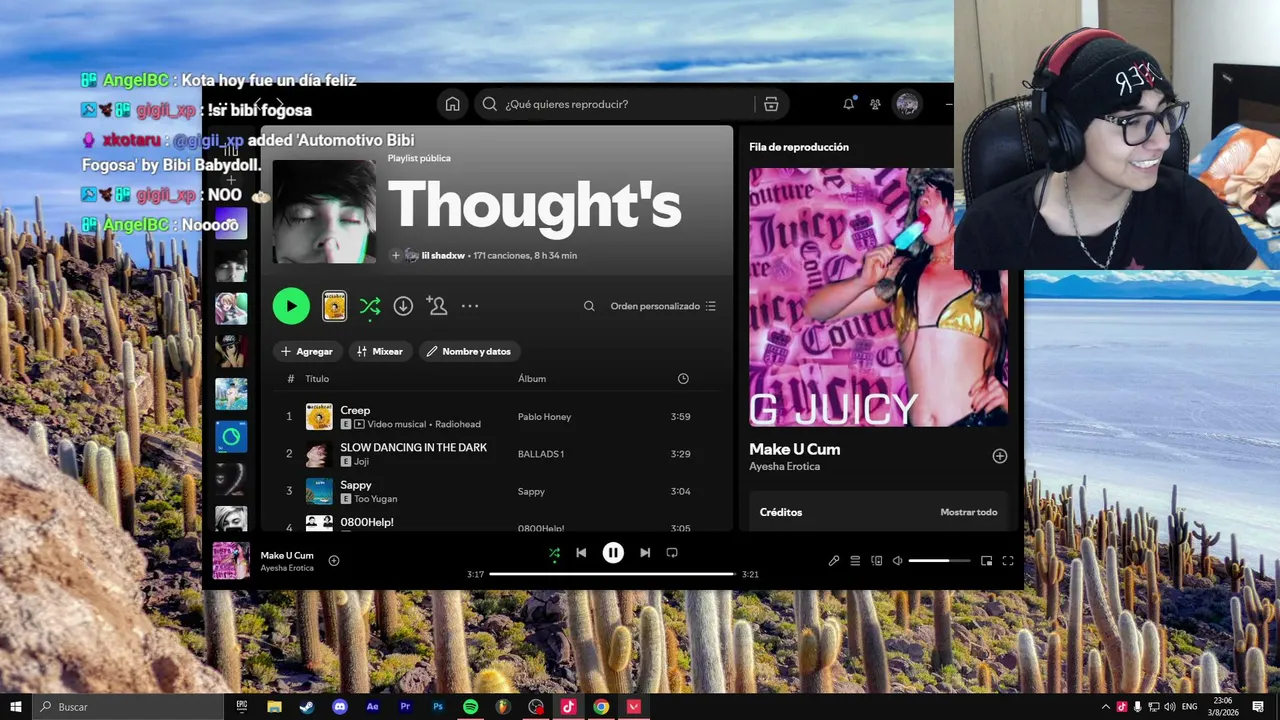Open notifications bell in Spotify
Viewport: 1280px width, 720px height.
point(848,104)
